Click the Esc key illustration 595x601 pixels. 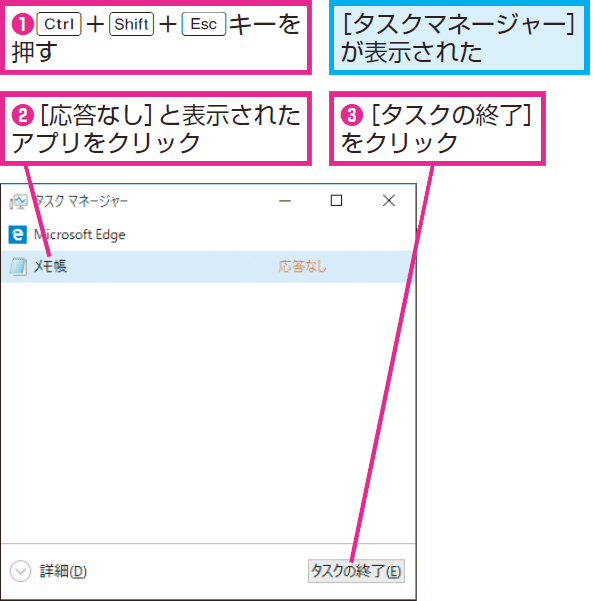[x=204, y=24]
